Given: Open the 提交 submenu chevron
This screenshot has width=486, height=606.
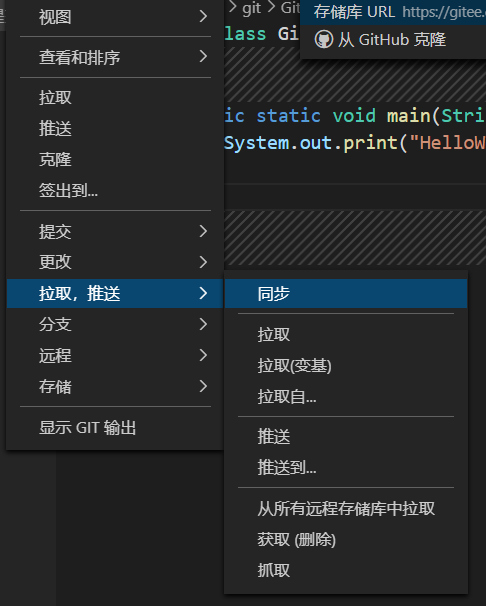Looking at the screenshot, I should point(203,231).
